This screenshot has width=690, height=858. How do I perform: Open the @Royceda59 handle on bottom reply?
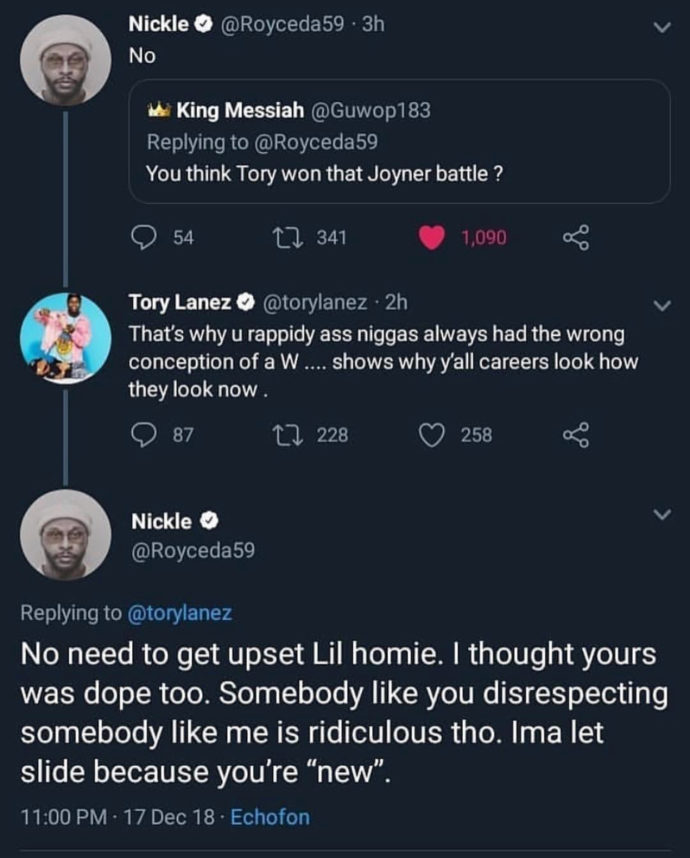193,550
